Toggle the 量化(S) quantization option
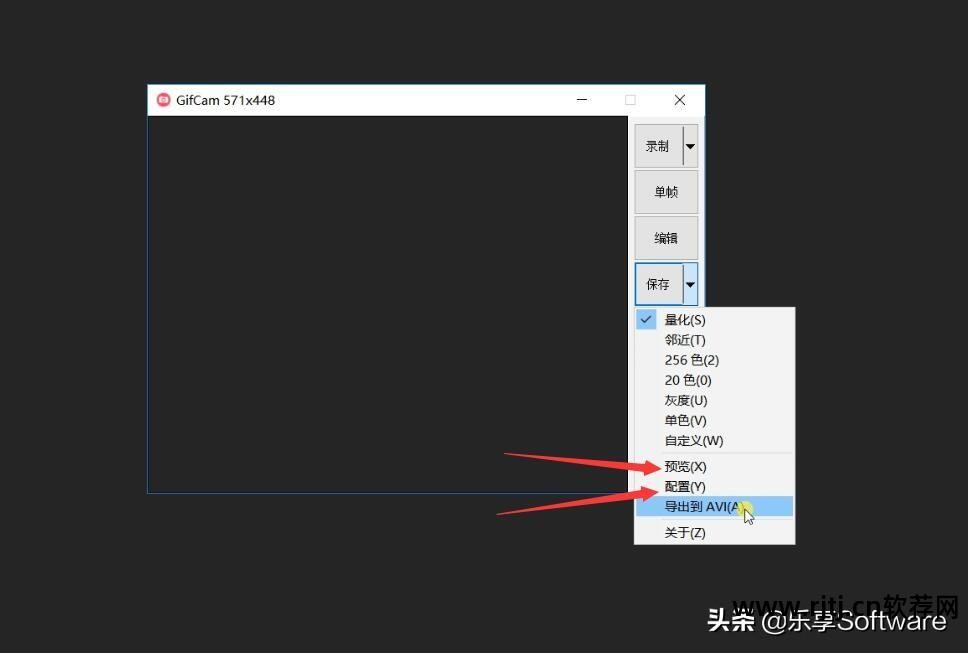968x653 pixels. (x=684, y=319)
